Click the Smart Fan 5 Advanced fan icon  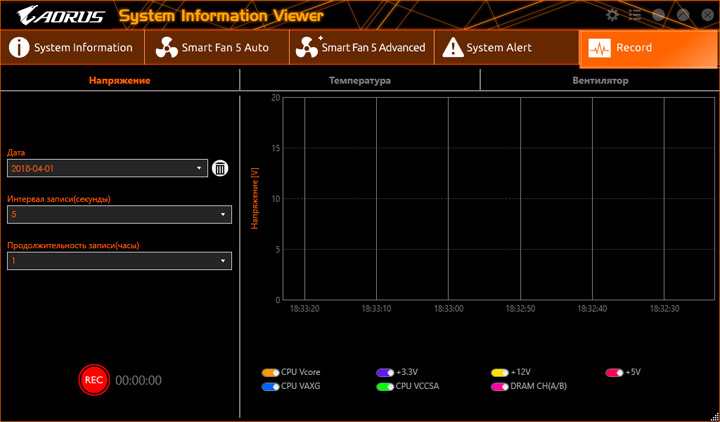pyautogui.click(x=308, y=48)
